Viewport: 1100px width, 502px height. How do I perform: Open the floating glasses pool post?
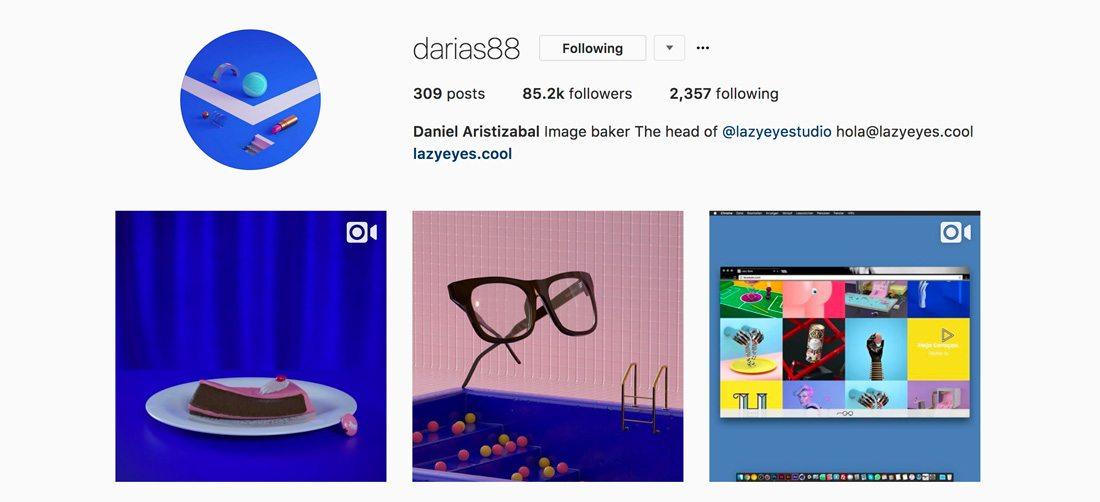click(547, 346)
